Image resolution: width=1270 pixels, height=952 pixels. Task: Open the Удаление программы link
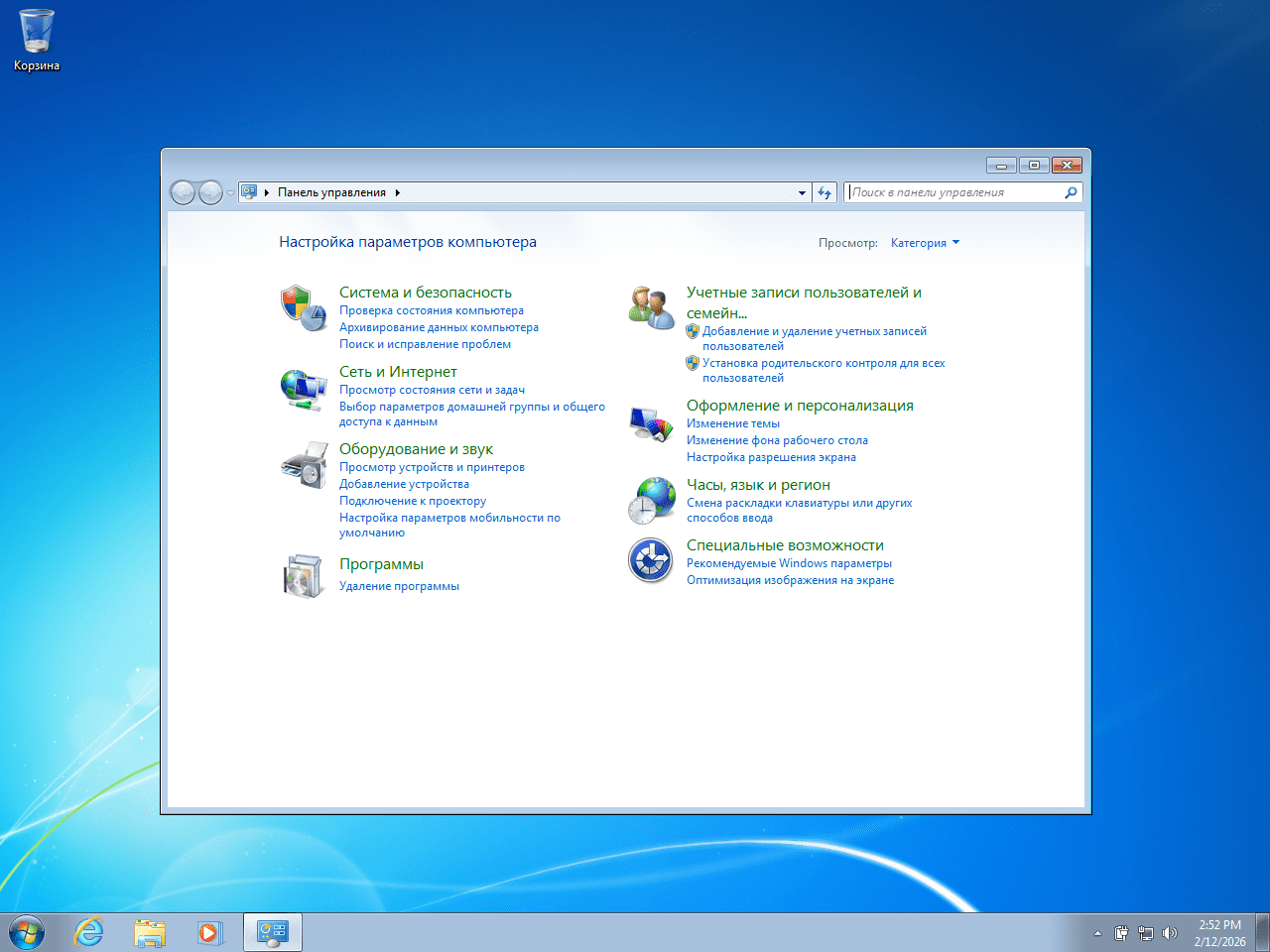(399, 586)
